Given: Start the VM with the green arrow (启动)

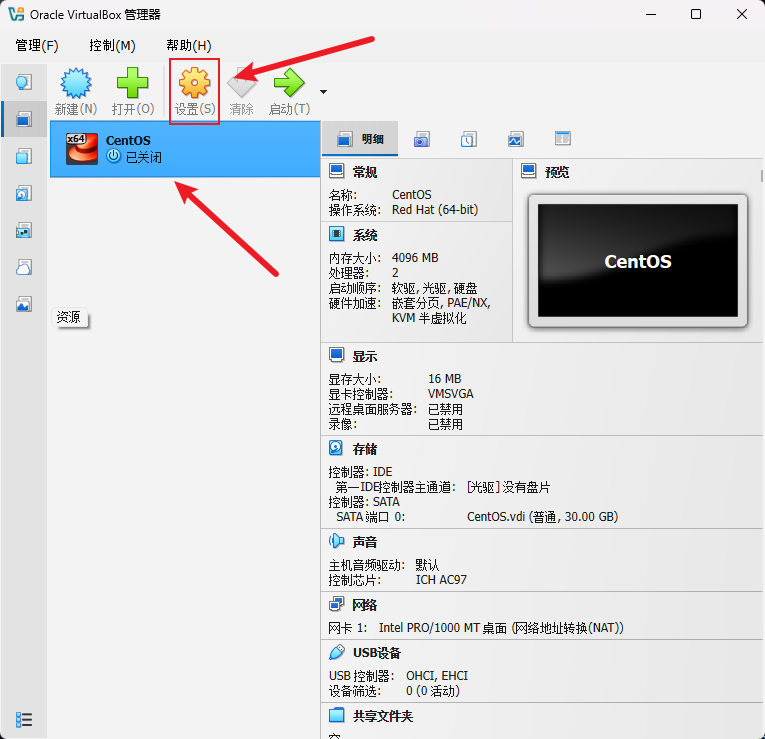Looking at the screenshot, I should pyautogui.click(x=289, y=91).
